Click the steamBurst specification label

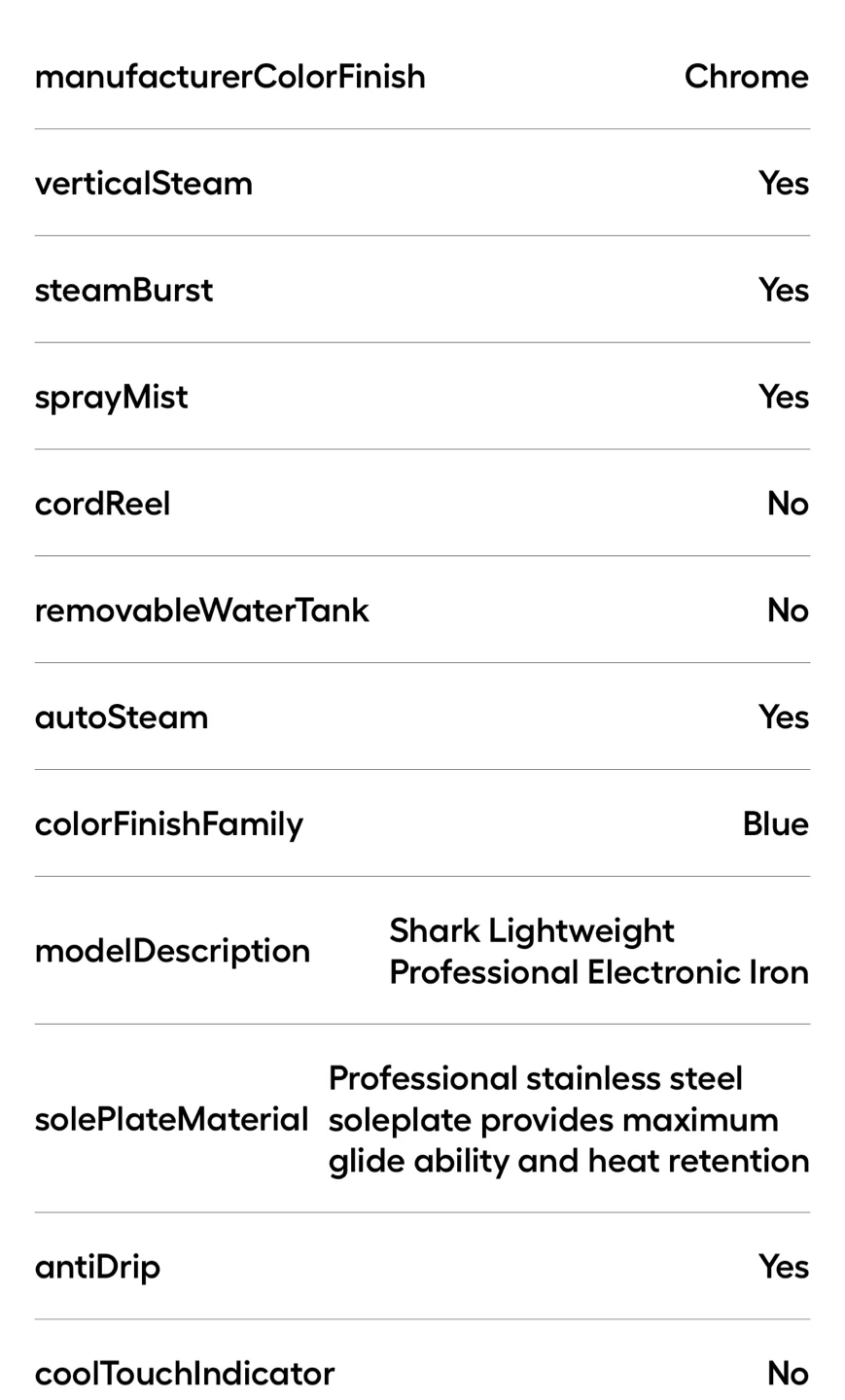point(123,291)
